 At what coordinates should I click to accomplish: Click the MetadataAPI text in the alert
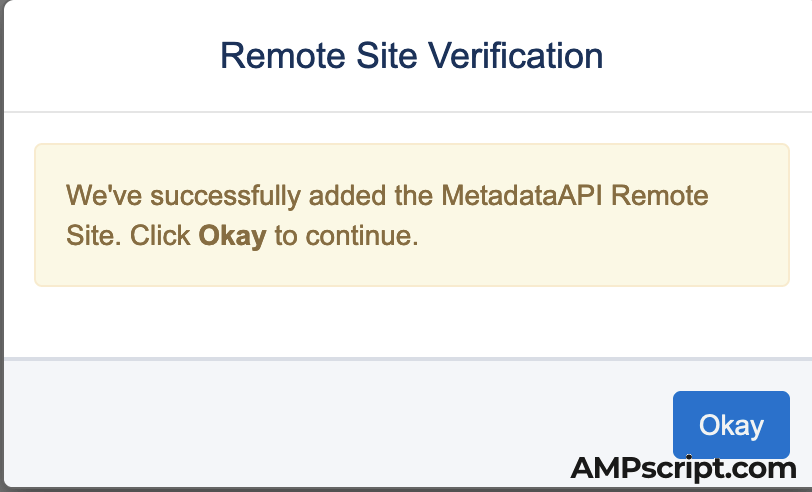522,195
